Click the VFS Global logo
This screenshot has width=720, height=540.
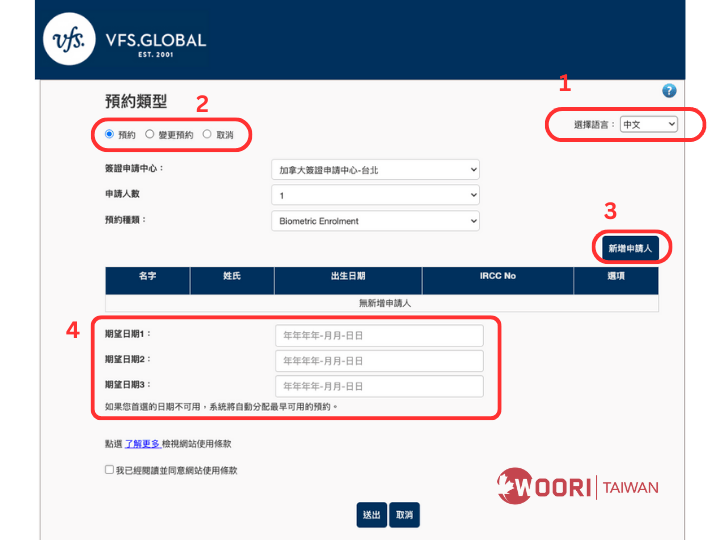click(x=124, y=39)
